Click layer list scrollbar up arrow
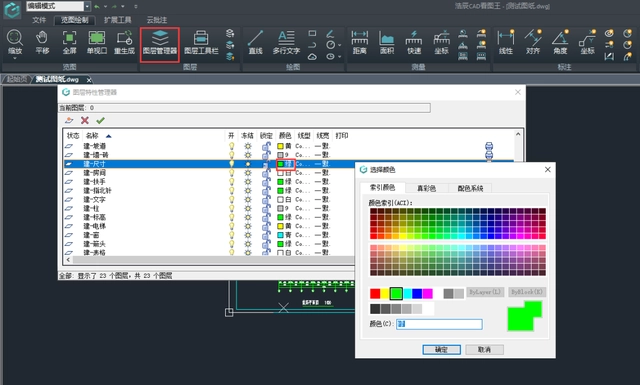640x385 pixels. [518, 134]
